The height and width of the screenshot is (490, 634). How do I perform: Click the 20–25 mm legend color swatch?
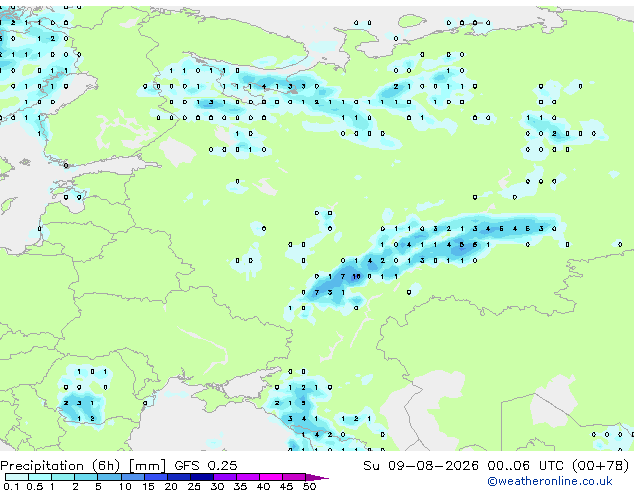tap(178, 477)
